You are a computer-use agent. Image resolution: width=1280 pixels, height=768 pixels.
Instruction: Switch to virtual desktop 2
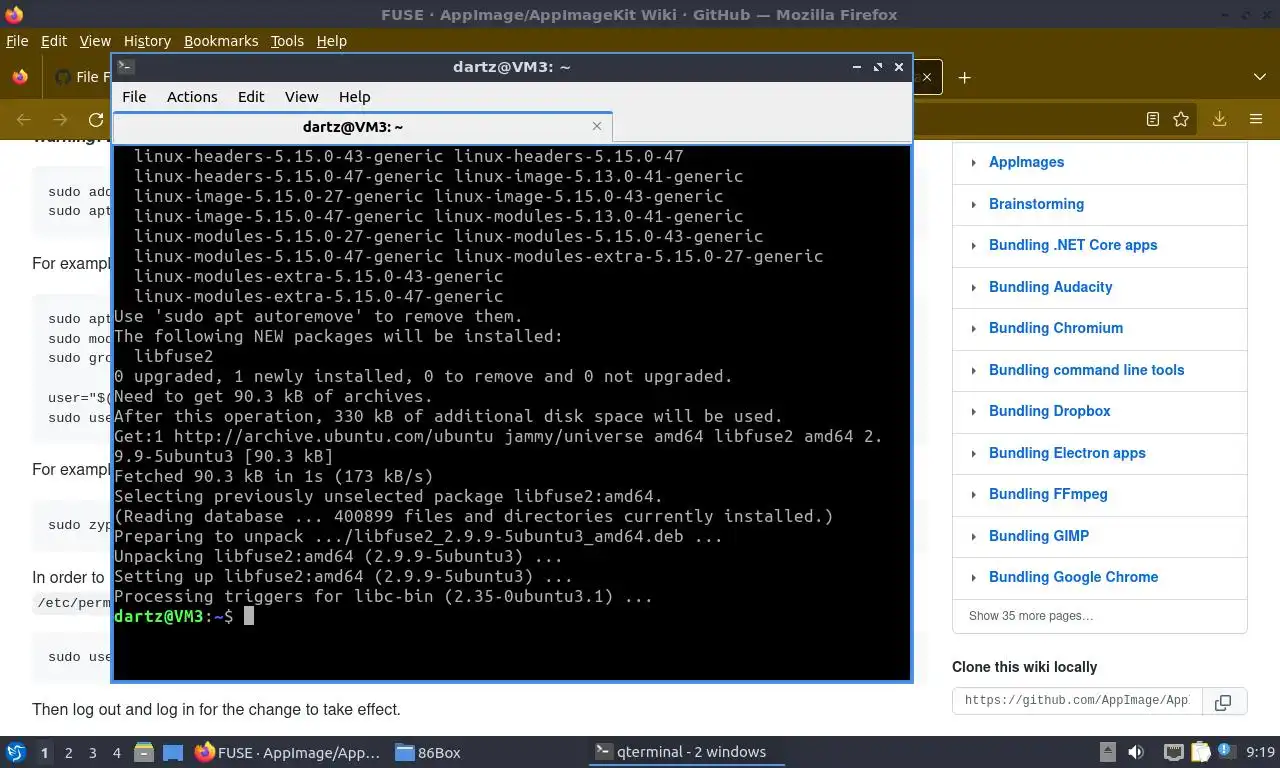68,753
